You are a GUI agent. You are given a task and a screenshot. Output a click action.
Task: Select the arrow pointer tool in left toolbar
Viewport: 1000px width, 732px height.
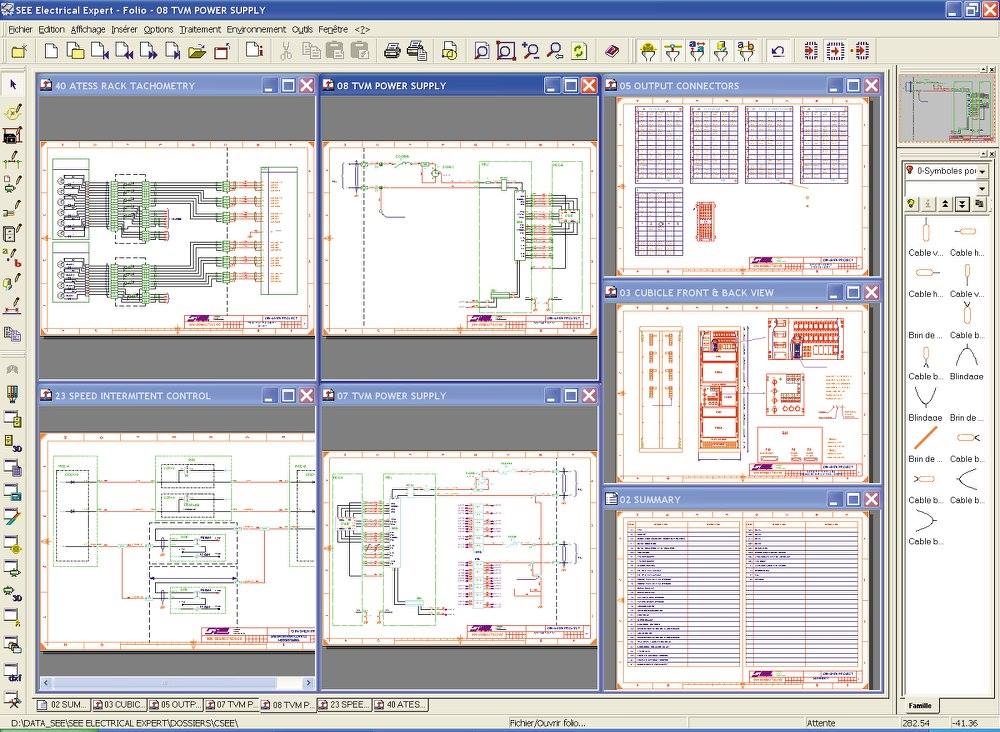(13, 85)
